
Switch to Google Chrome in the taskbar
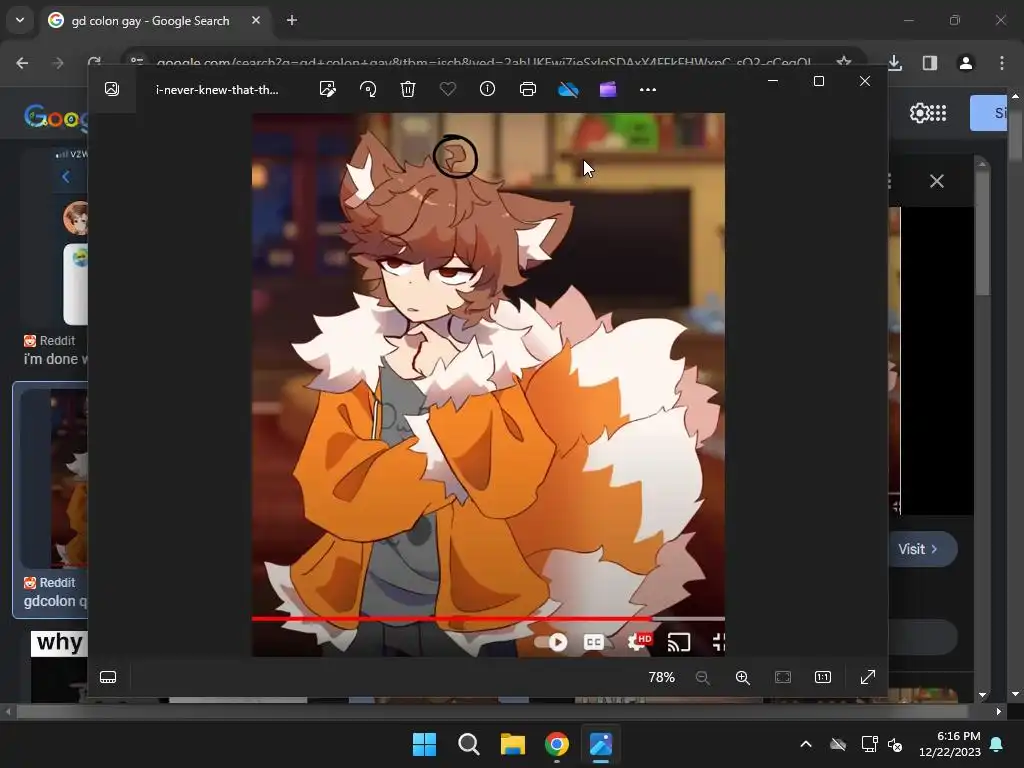click(556, 744)
